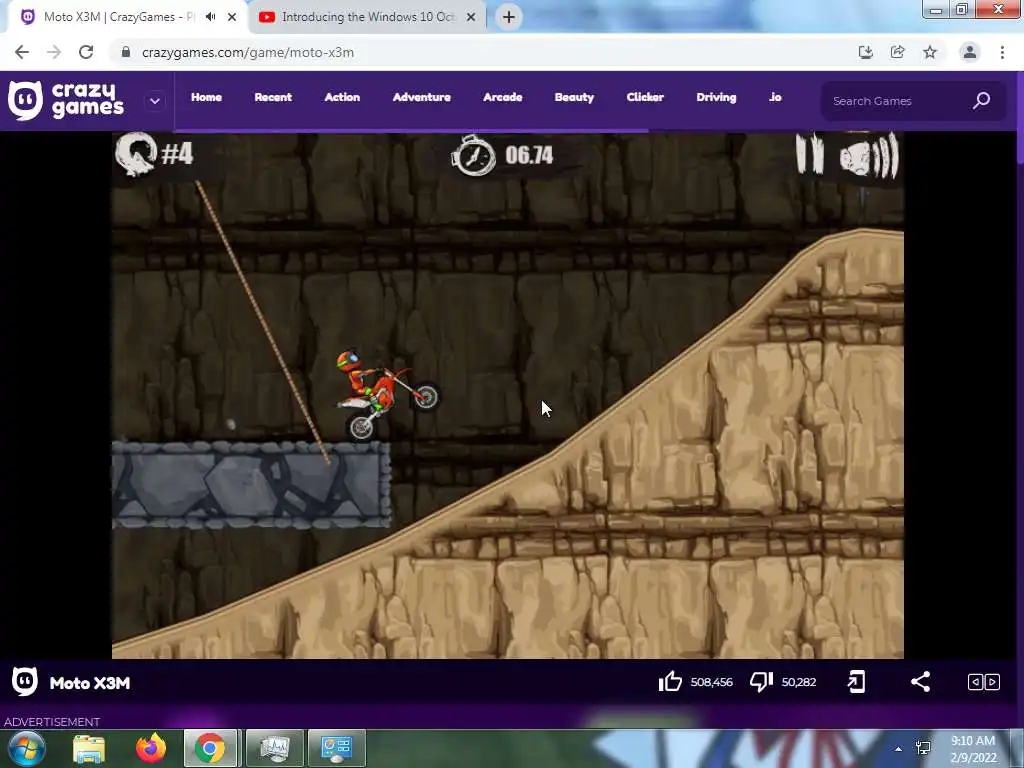Open the Home menu item

[x=206, y=97]
